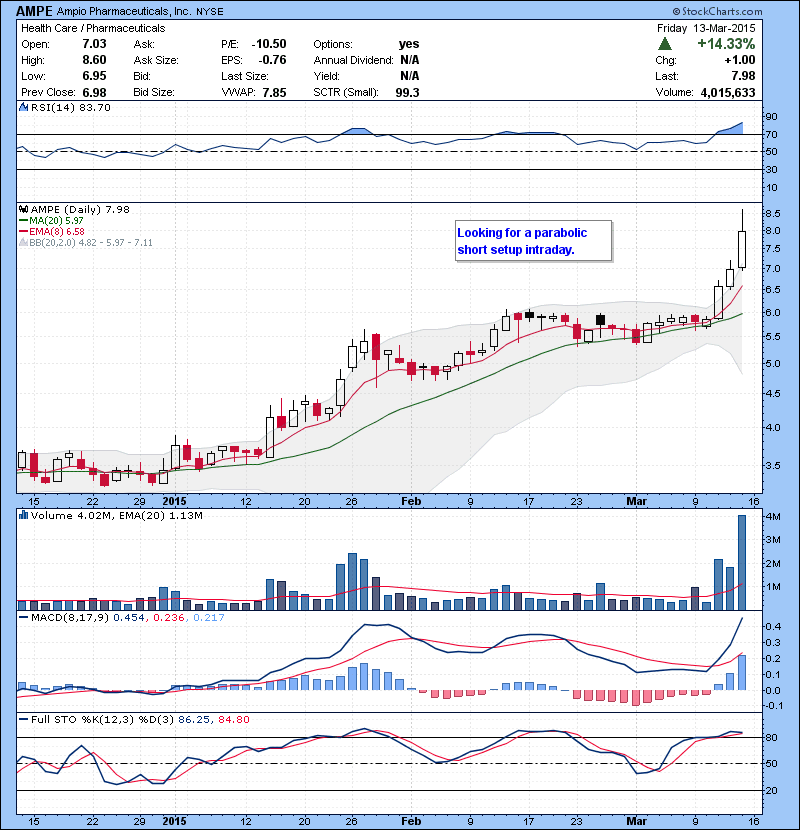Click the 2015 label on price axis
This screenshot has width=800, height=830.
point(174,501)
